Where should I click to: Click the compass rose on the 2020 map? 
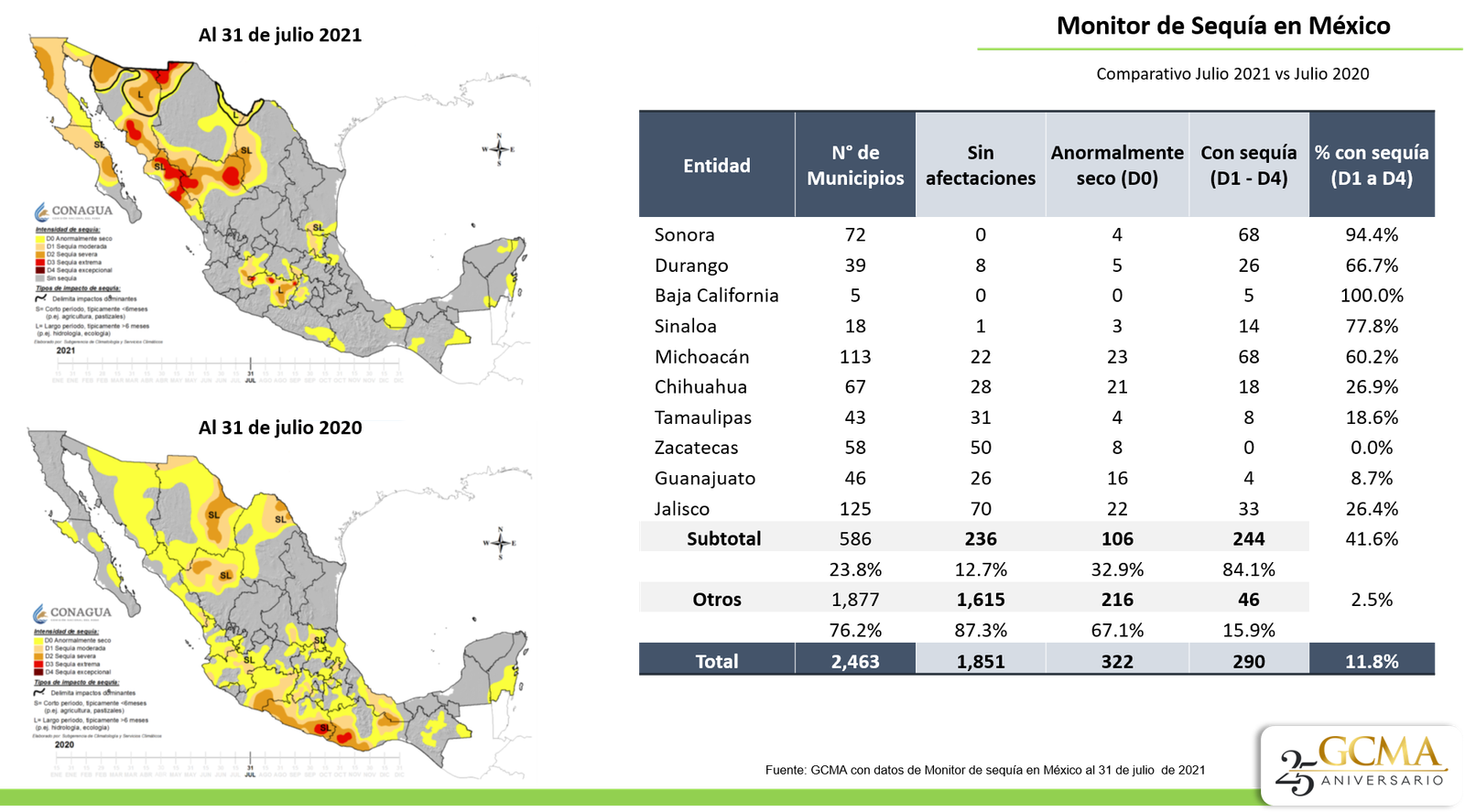pos(500,543)
